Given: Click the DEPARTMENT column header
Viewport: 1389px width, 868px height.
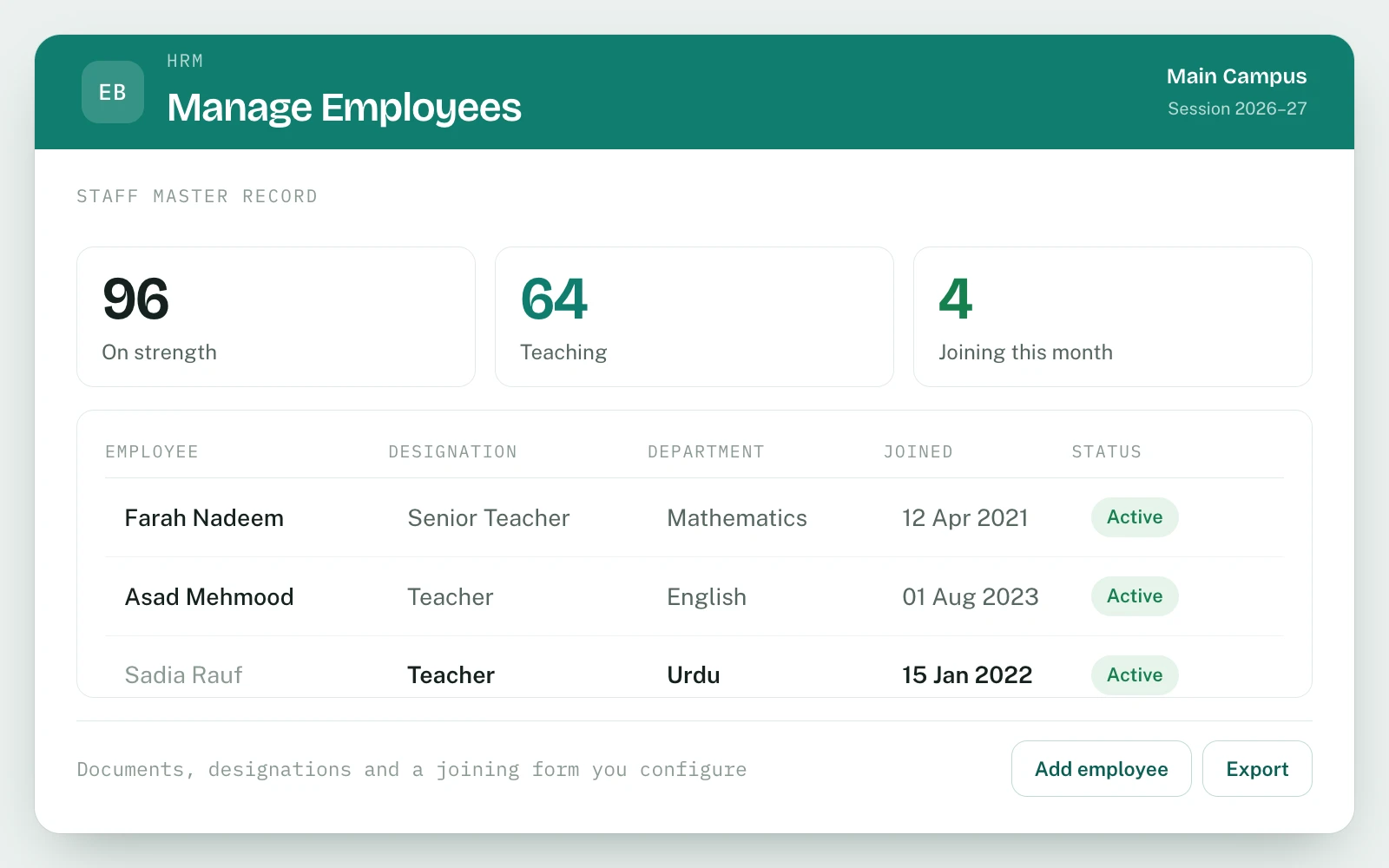Looking at the screenshot, I should [706, 451].
